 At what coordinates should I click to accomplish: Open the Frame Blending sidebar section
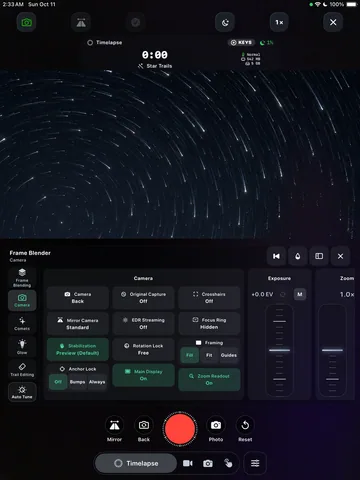coord(22,278)
